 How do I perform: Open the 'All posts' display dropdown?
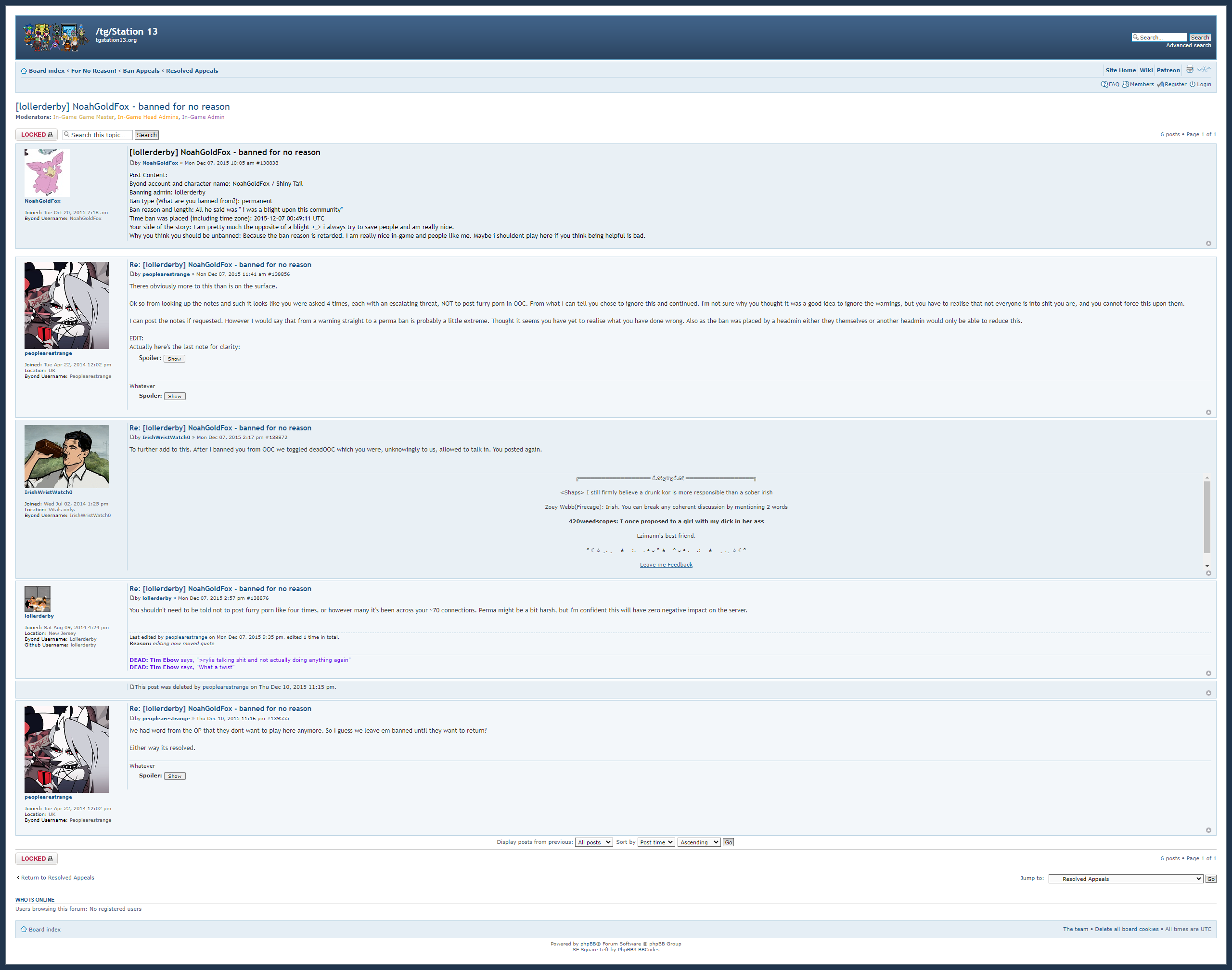click(594, 842)
